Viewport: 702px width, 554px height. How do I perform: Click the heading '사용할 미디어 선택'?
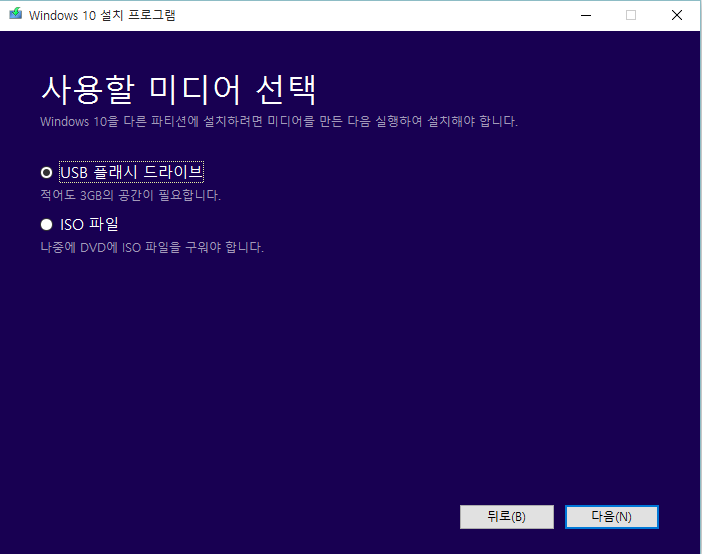click(179, 90)
